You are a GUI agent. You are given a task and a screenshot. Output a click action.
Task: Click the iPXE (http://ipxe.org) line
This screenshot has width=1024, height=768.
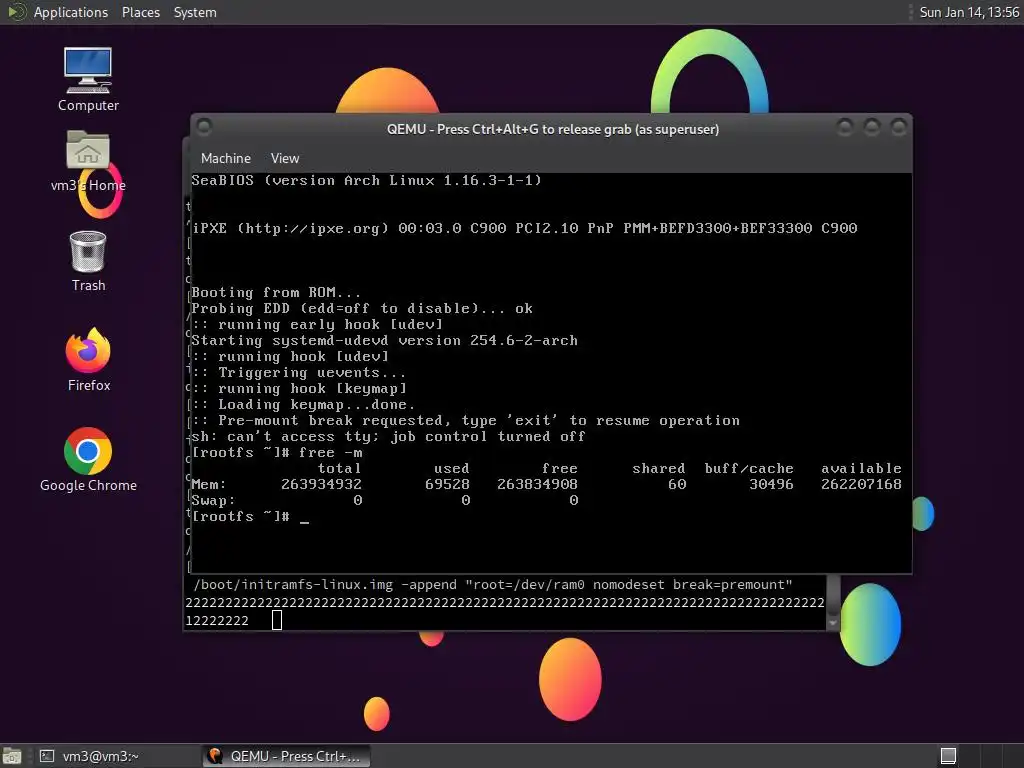[x=524, y=228]
